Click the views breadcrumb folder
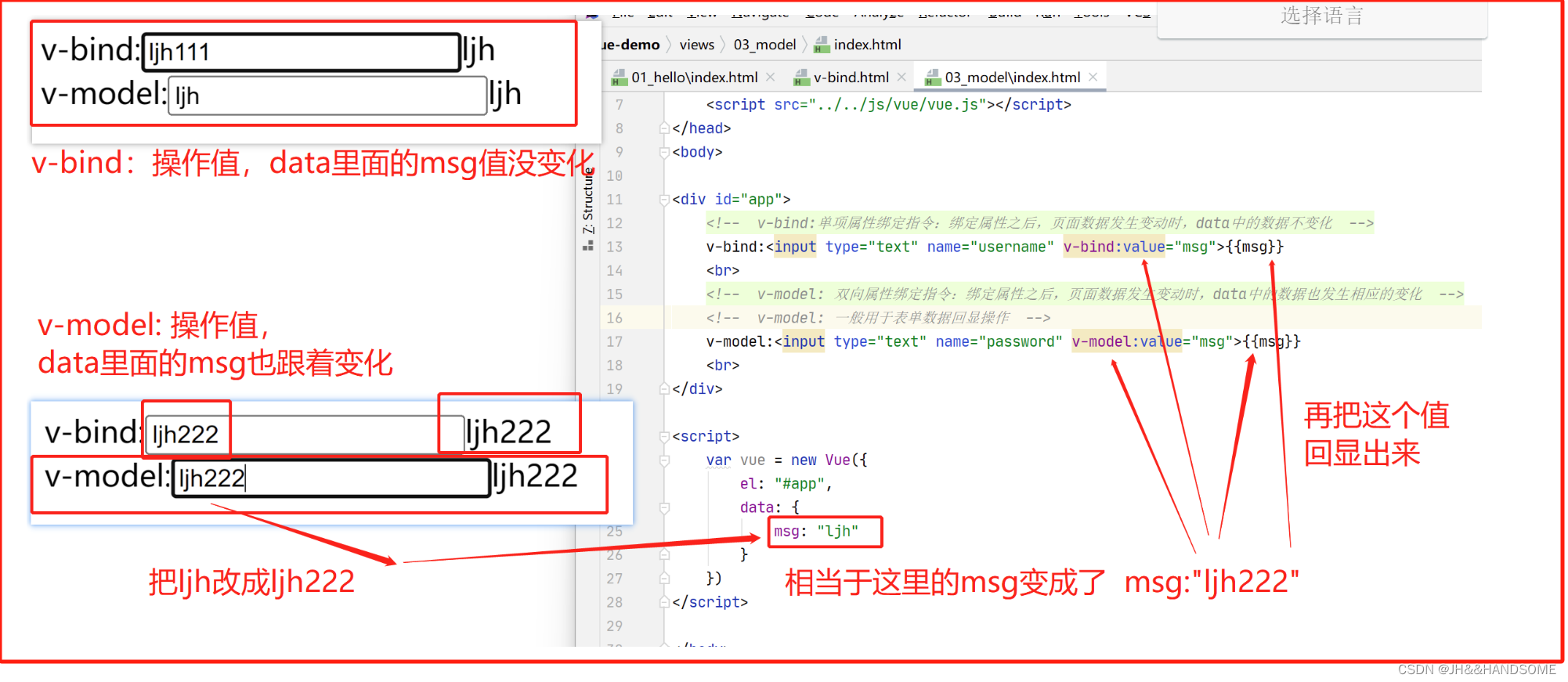 coord(697,45)
